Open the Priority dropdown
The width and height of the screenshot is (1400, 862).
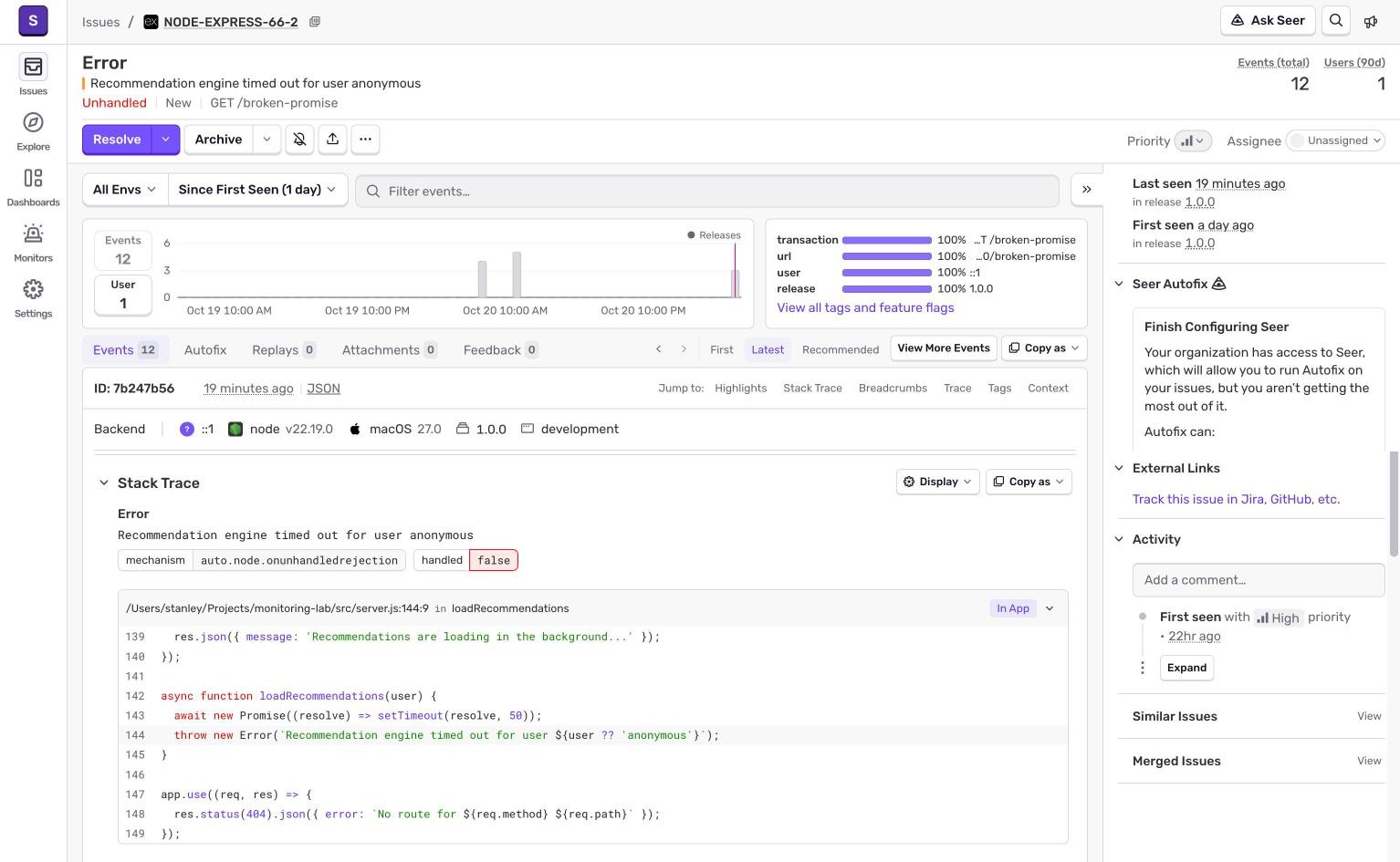point(1193,140)
